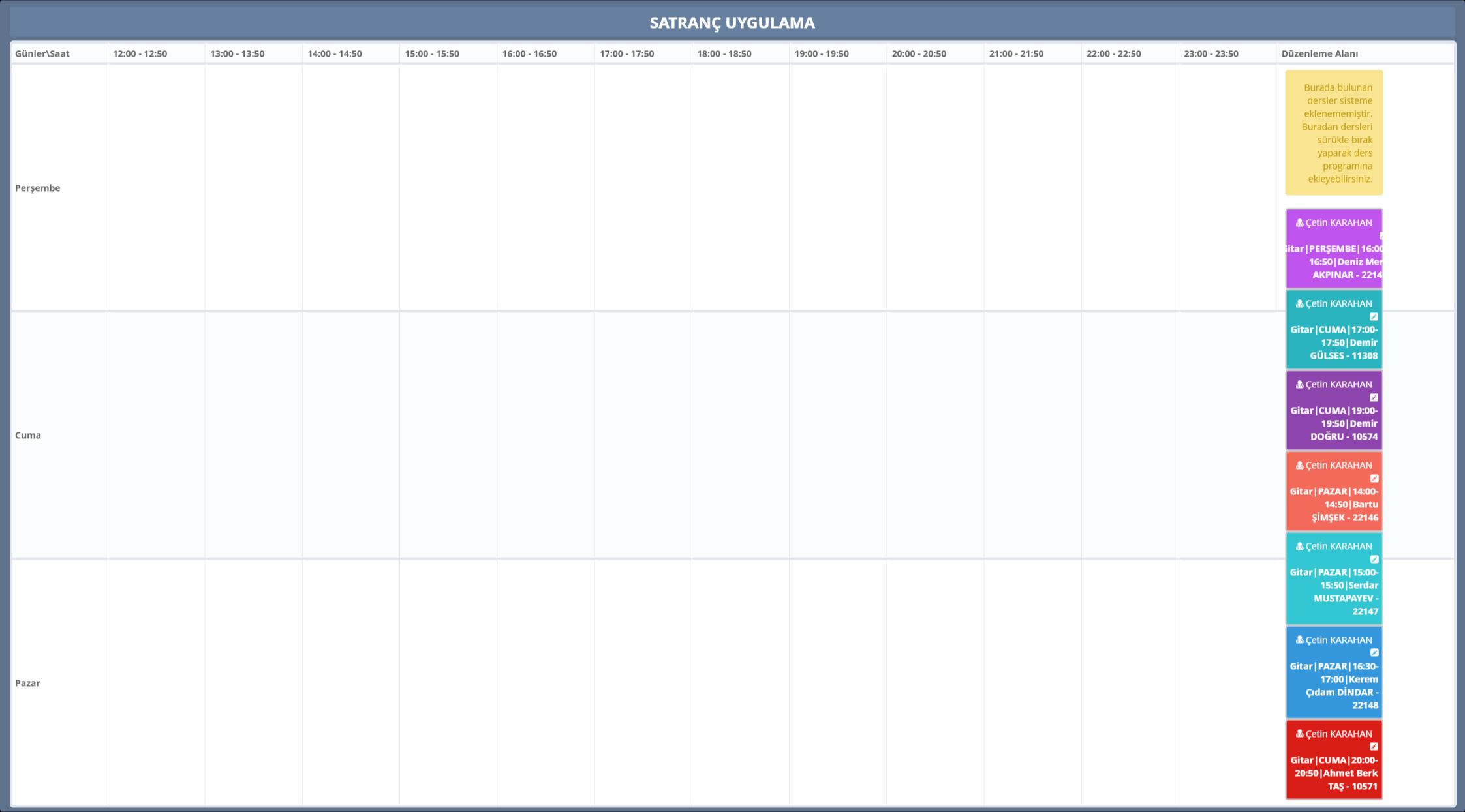Click the 20:00 - 20:50 column header

(919, 53)
